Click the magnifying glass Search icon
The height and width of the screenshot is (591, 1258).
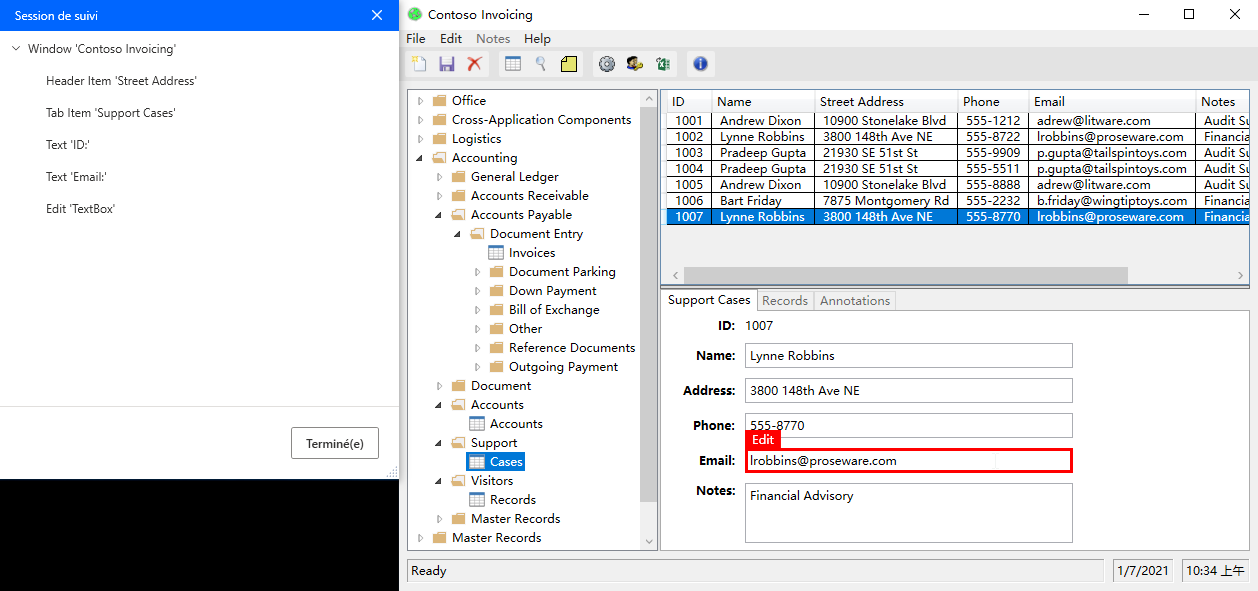tap(541, 64)
